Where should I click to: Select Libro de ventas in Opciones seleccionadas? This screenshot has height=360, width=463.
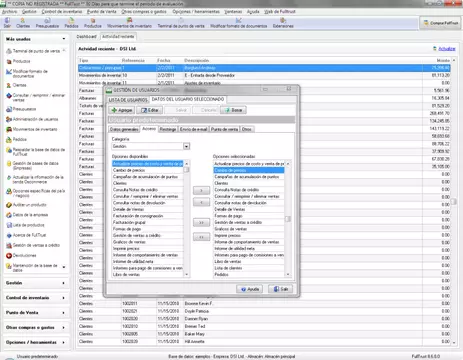pyautogui.click(x=249, y=262)
